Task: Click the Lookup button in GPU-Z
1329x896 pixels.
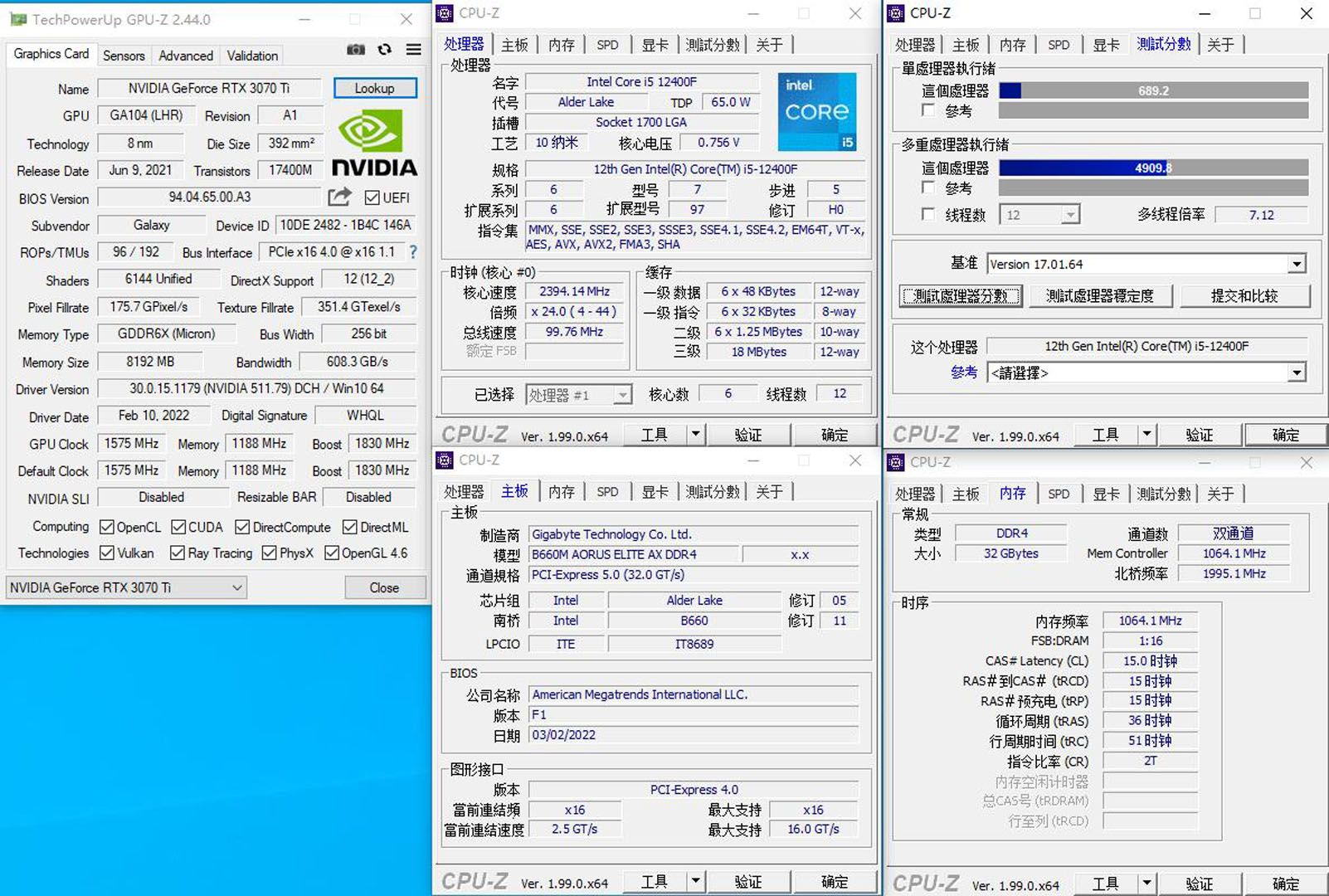Action: pyautogui.click(x=375, y=88)
